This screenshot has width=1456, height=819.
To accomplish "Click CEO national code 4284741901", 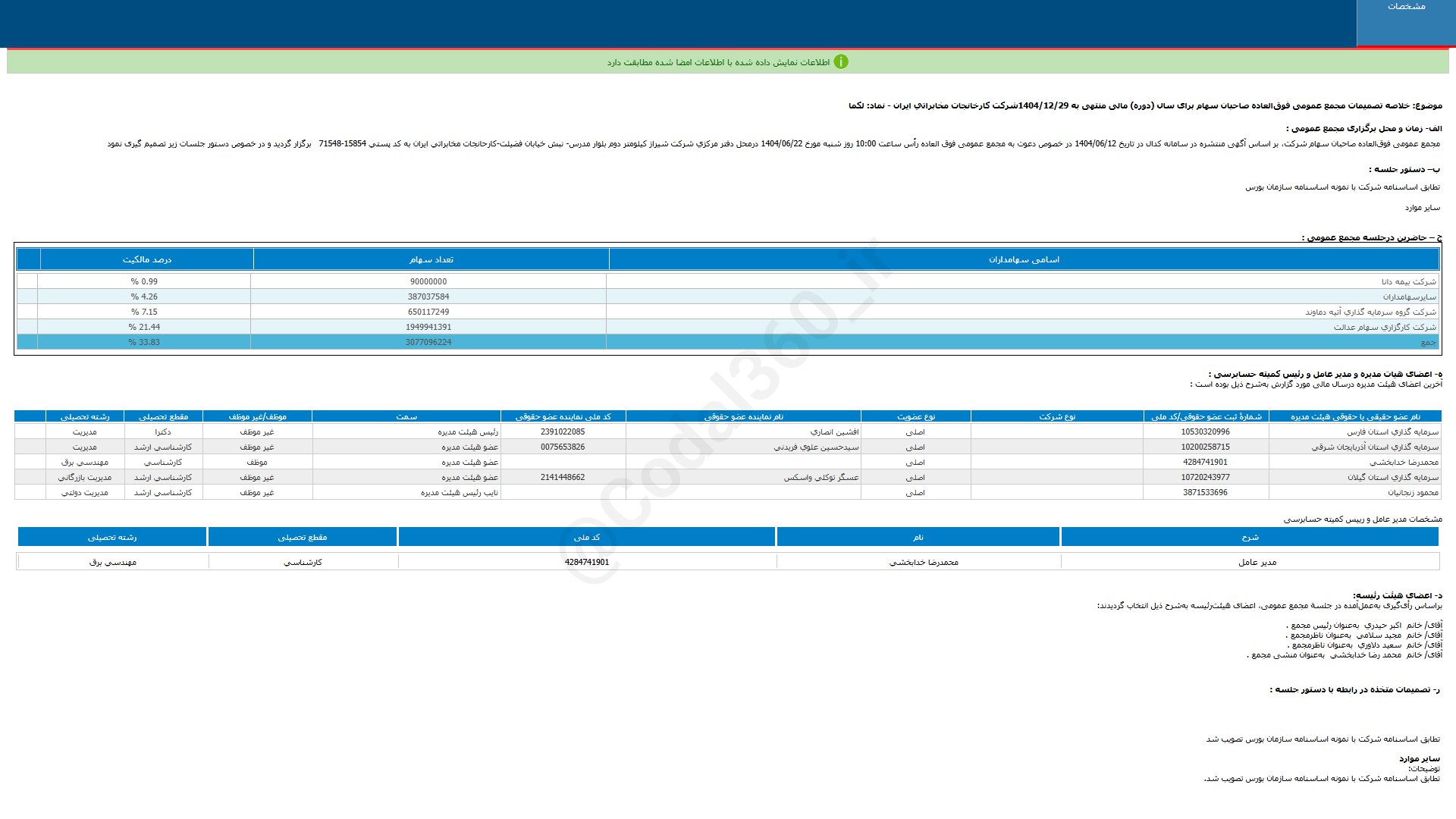I will coord(586,562).
